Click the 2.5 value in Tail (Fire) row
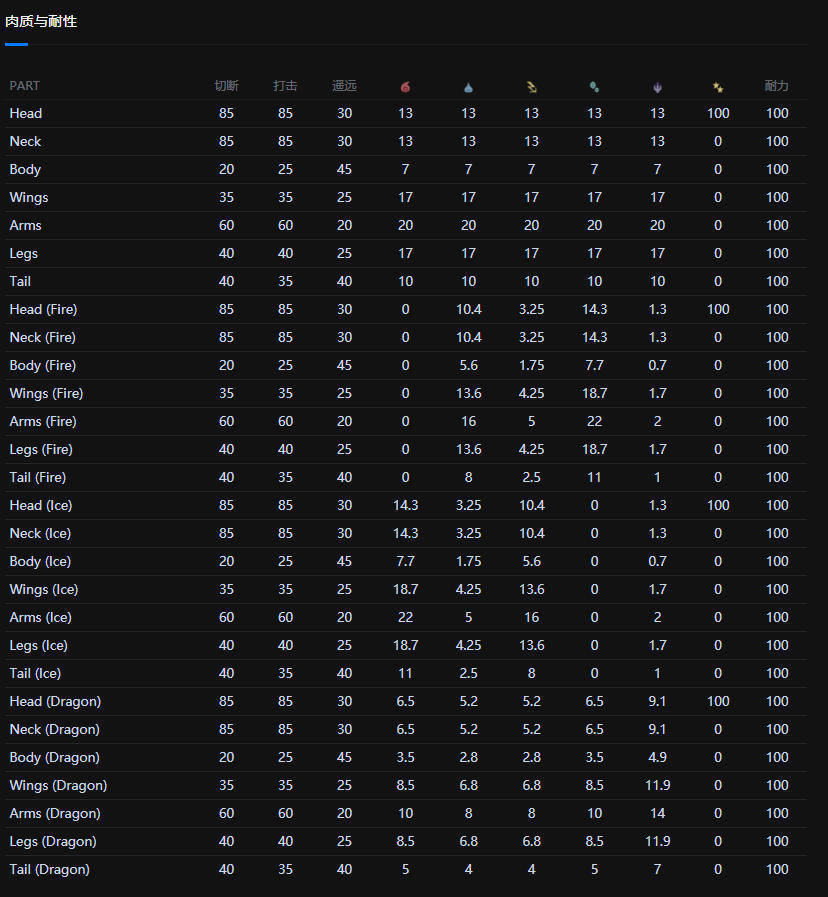Image resolution: width=828 pixels, height=897 pixels. [532, 478]
